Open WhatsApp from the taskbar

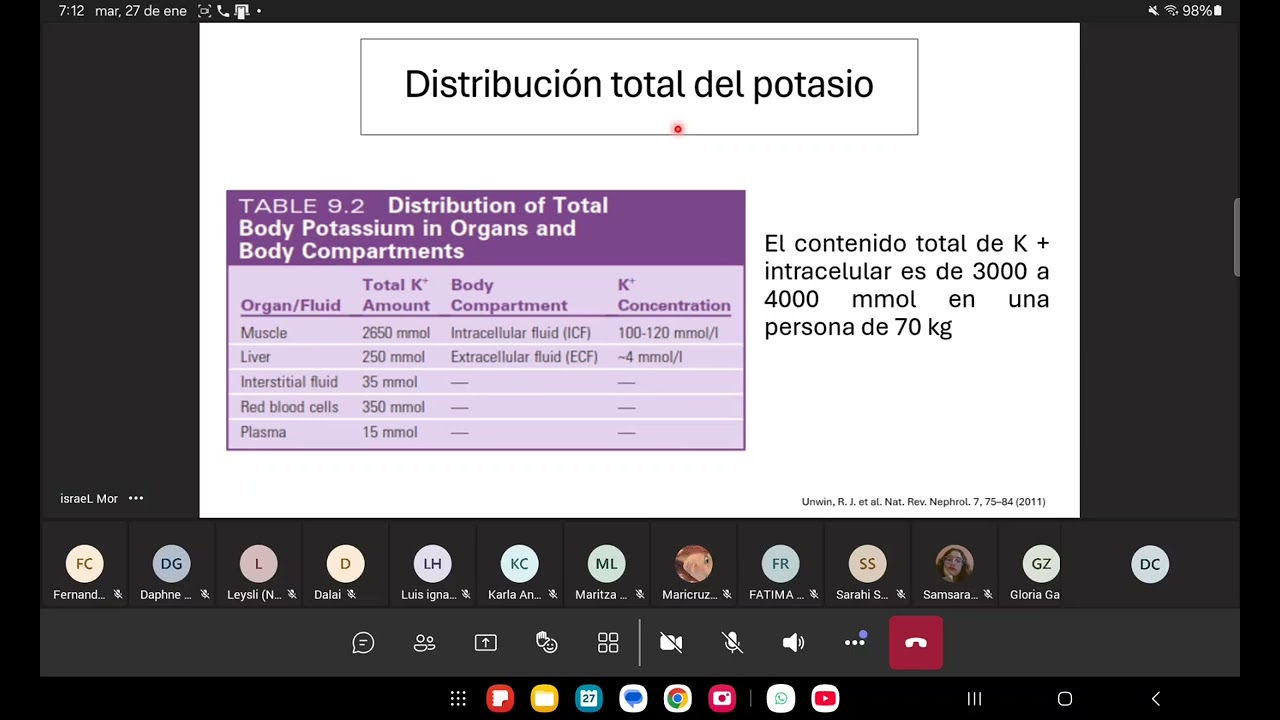tap(781, 698)
